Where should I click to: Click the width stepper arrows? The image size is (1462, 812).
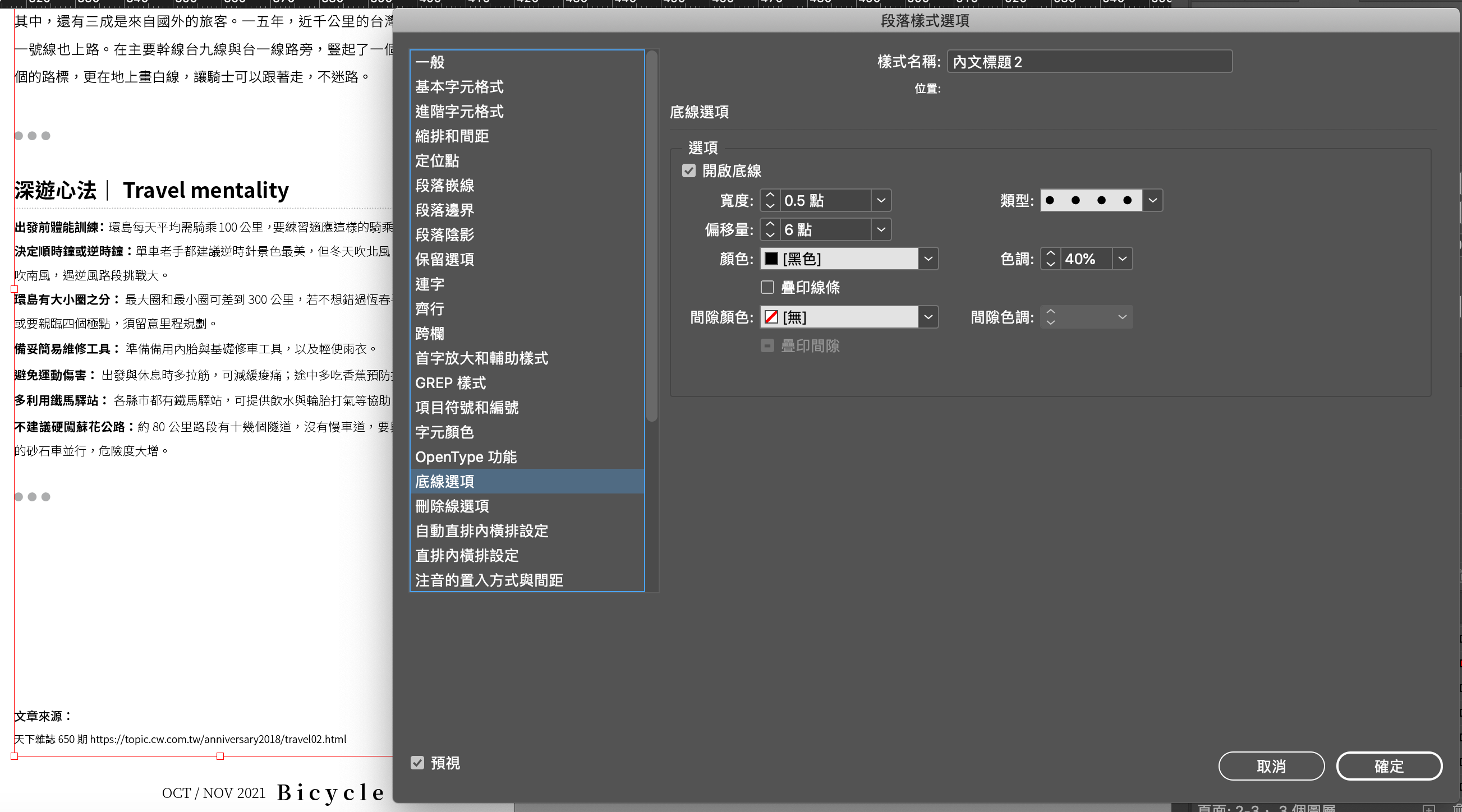click(x=770, y=200)
